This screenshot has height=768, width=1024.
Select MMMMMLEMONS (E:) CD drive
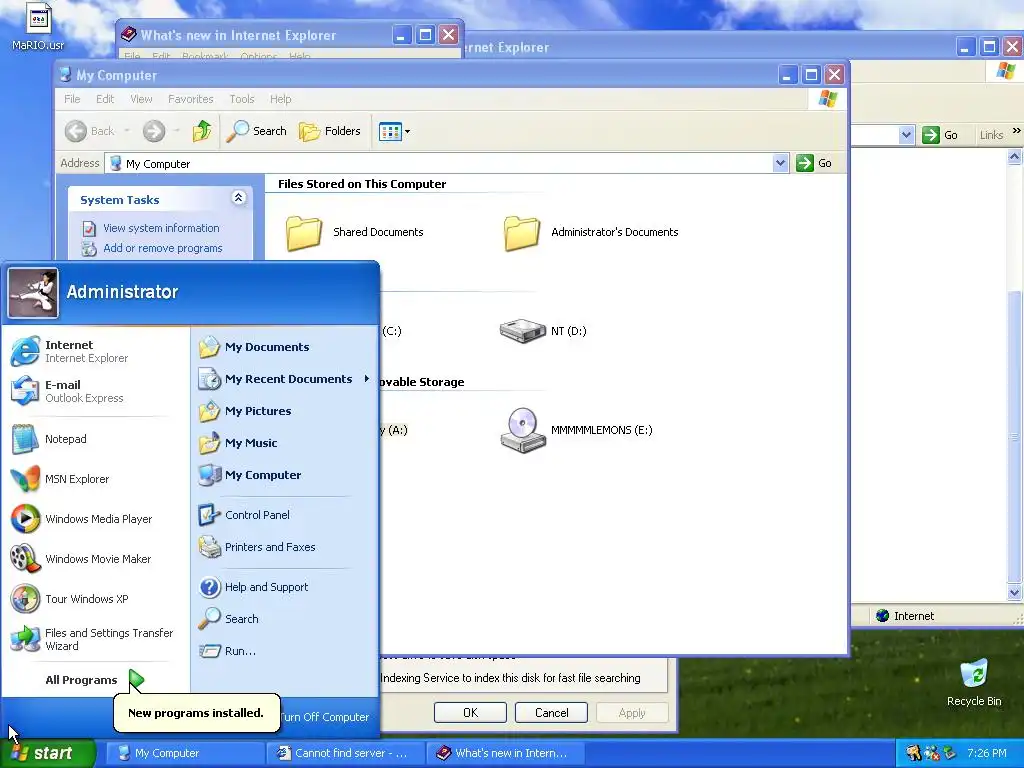click(x=577, y=430)
